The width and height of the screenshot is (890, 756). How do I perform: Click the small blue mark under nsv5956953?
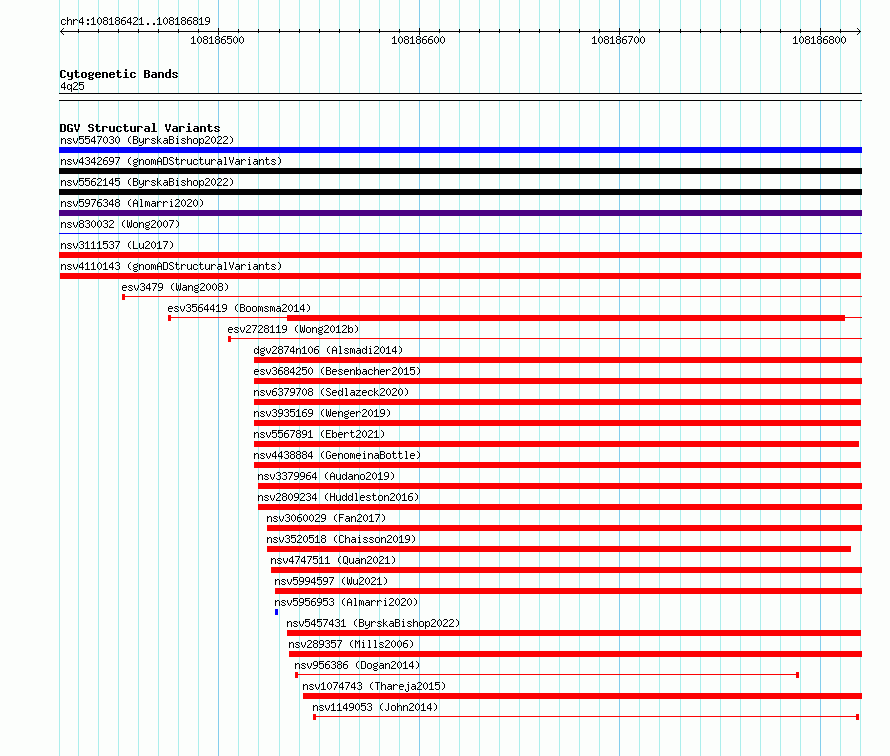[276, 612]
